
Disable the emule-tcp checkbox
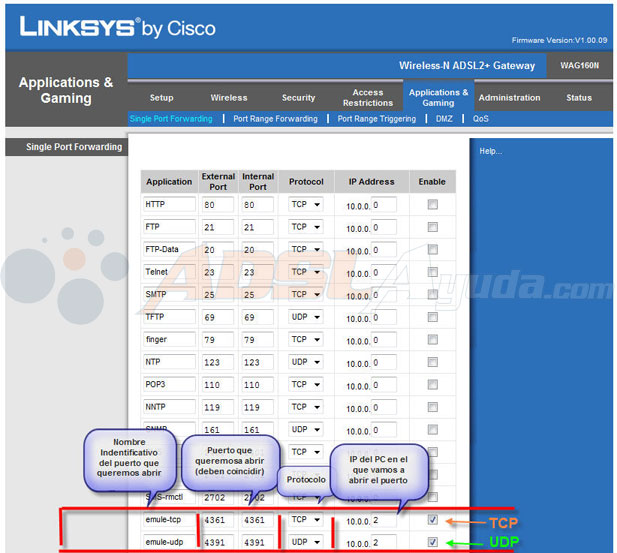[432, 520]
